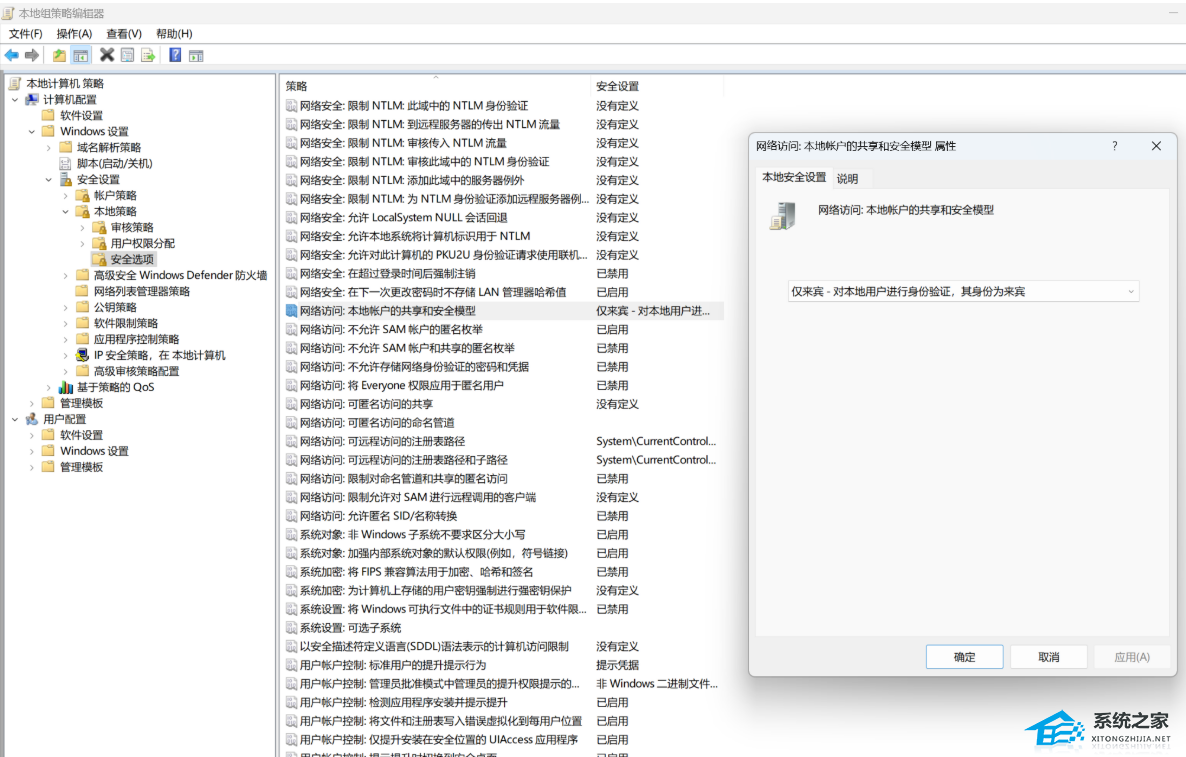Click the Export List toolbar icon
Screen dimensions: 1186x757
coord(147,55)
